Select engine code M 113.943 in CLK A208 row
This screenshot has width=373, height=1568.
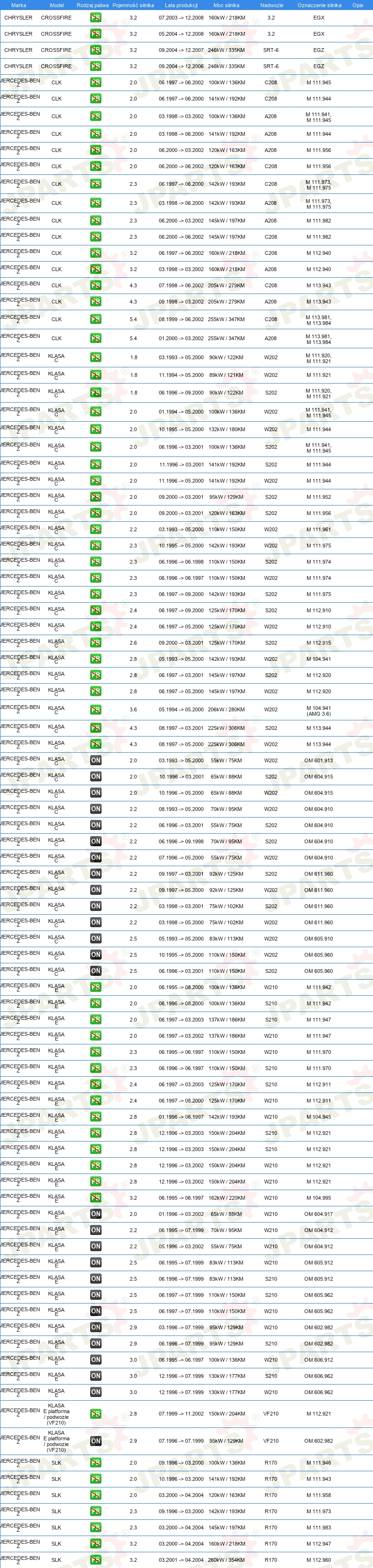point(319,302)
